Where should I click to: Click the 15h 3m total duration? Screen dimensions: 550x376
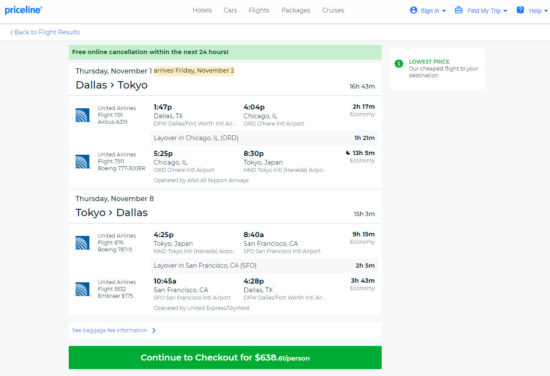(364, 214)
